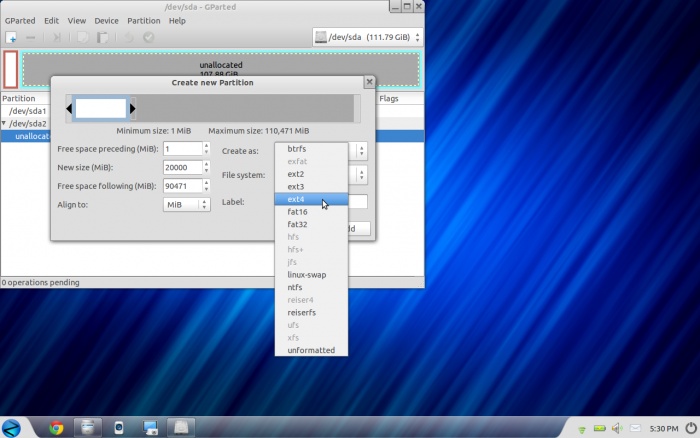Choose fat16 in the file system list
The width and height of the screenshot is (700, 438).
[311, 212]
